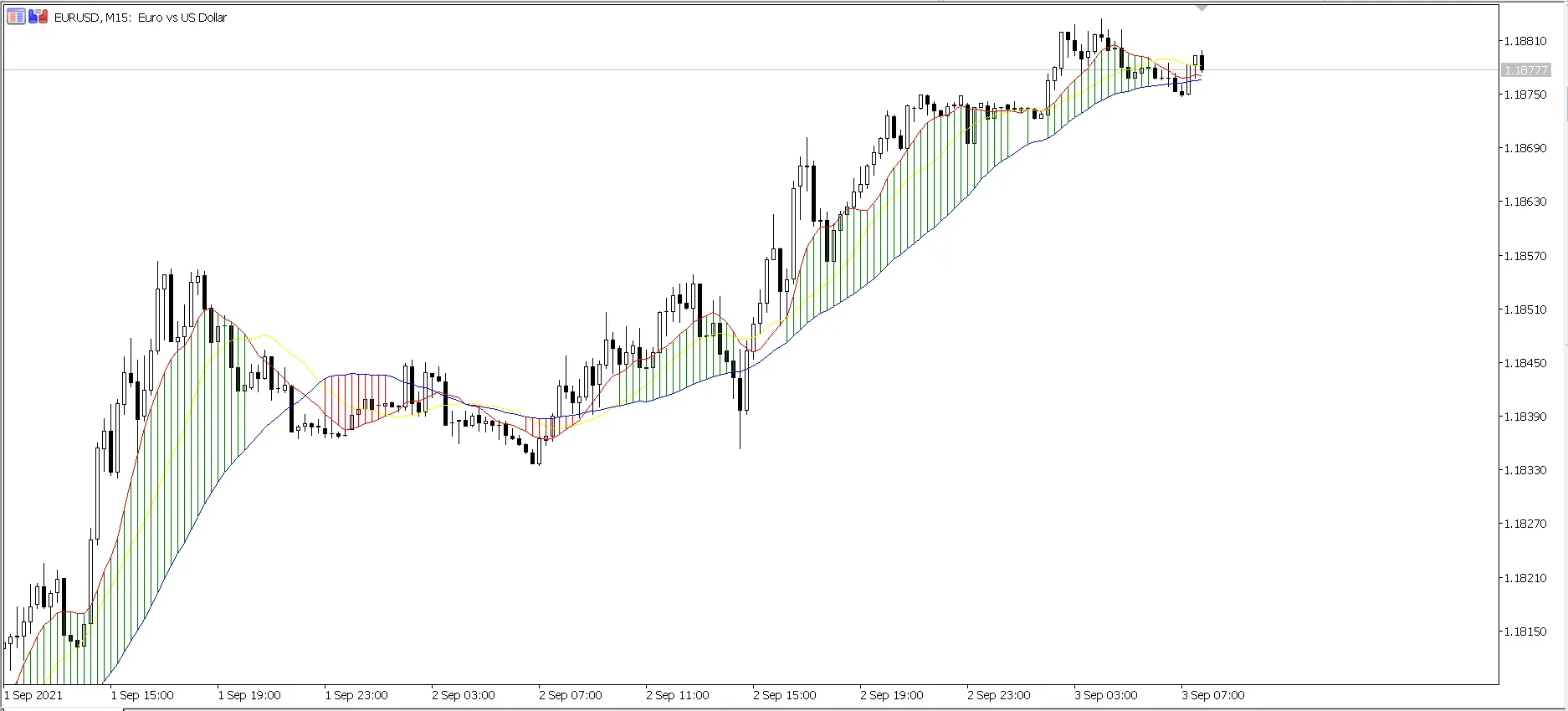Click the 1.18210 price scale label
Screen dimensions: 1568x711
[x=1524, y=578]
